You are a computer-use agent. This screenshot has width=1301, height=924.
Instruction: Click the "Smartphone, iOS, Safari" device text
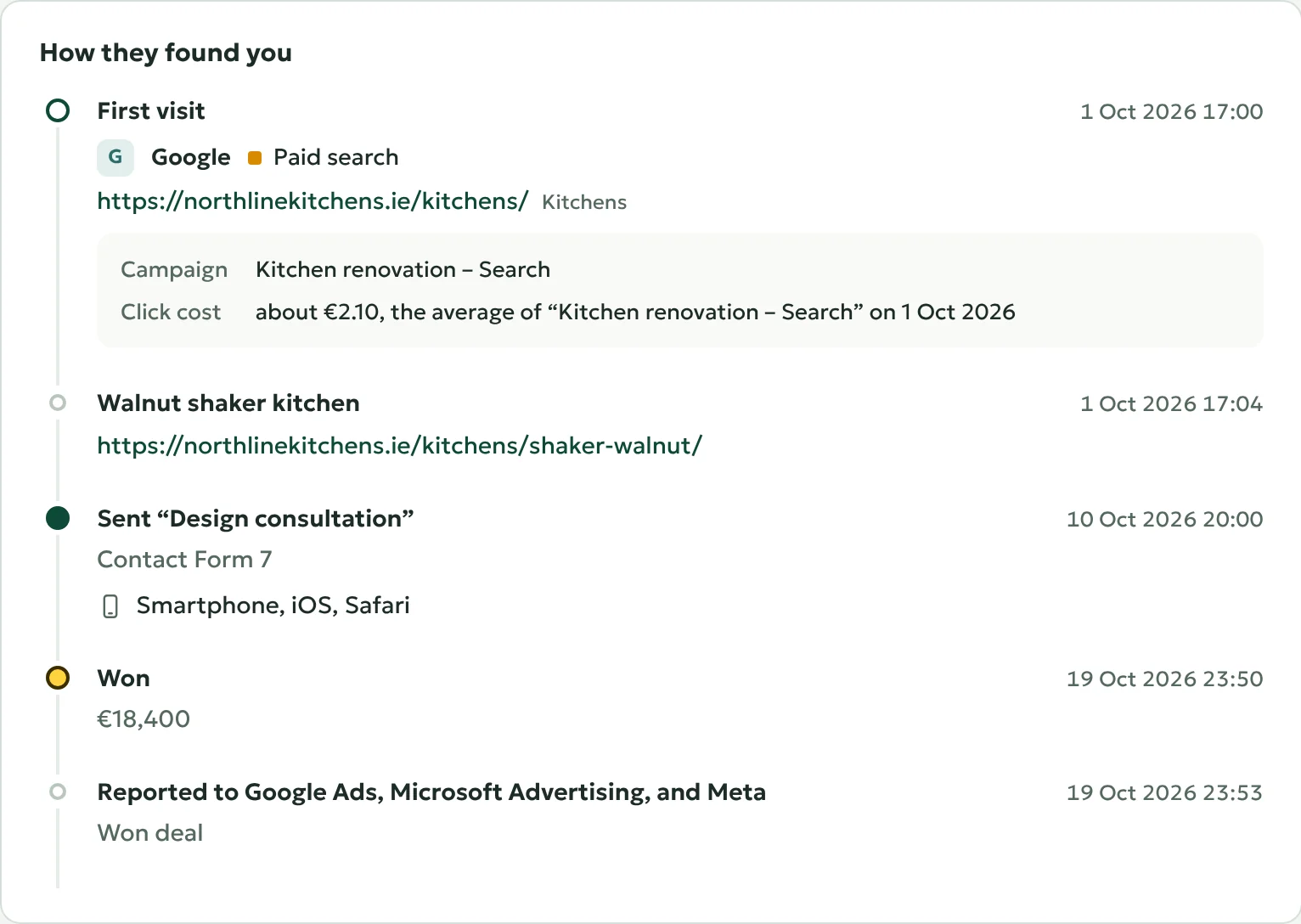click(273, 606)
